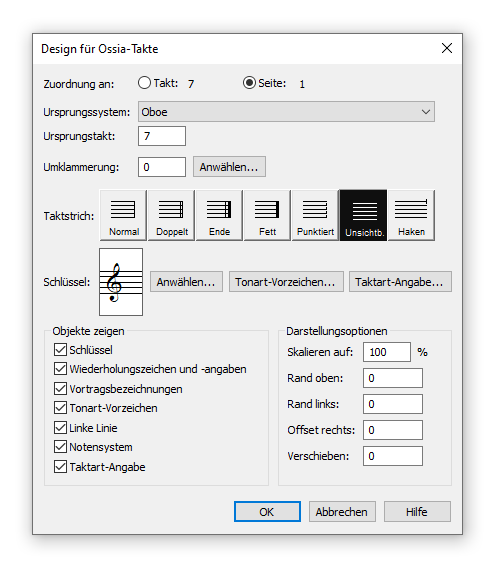Click the Rand oben field

pyautogui.click(x=393, y=378)
